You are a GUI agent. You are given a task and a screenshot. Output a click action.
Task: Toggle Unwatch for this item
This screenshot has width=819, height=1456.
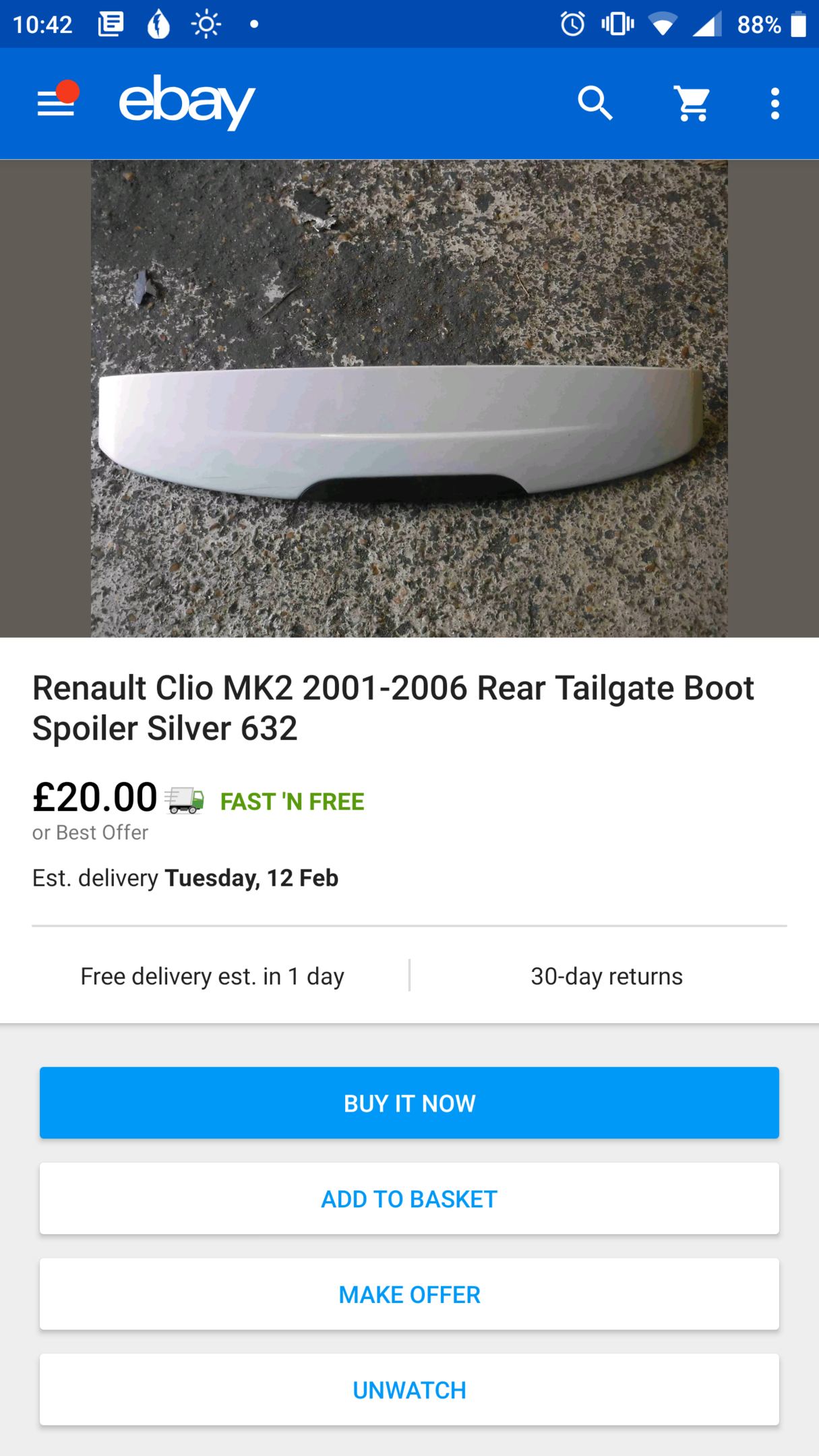(409, 1389)
